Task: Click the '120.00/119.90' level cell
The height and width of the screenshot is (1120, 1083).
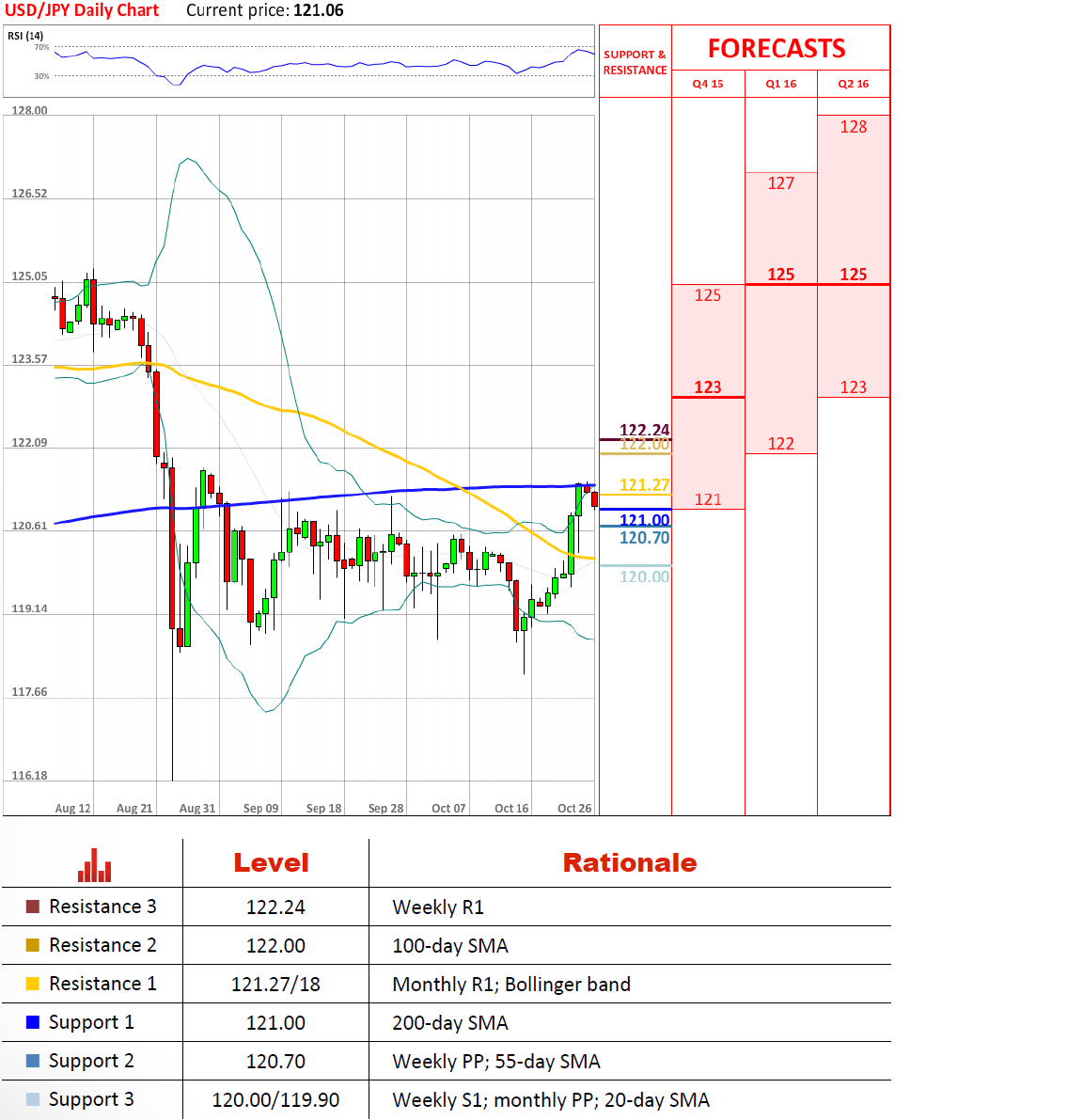Action: click(x=275, y=1100)
